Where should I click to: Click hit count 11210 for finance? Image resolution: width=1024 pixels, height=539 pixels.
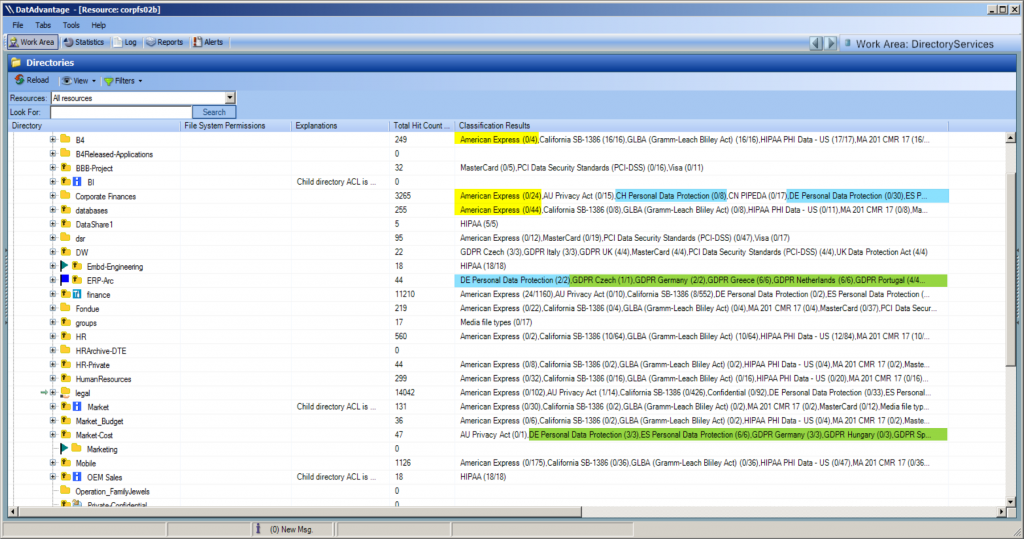(x=405, y=295)
